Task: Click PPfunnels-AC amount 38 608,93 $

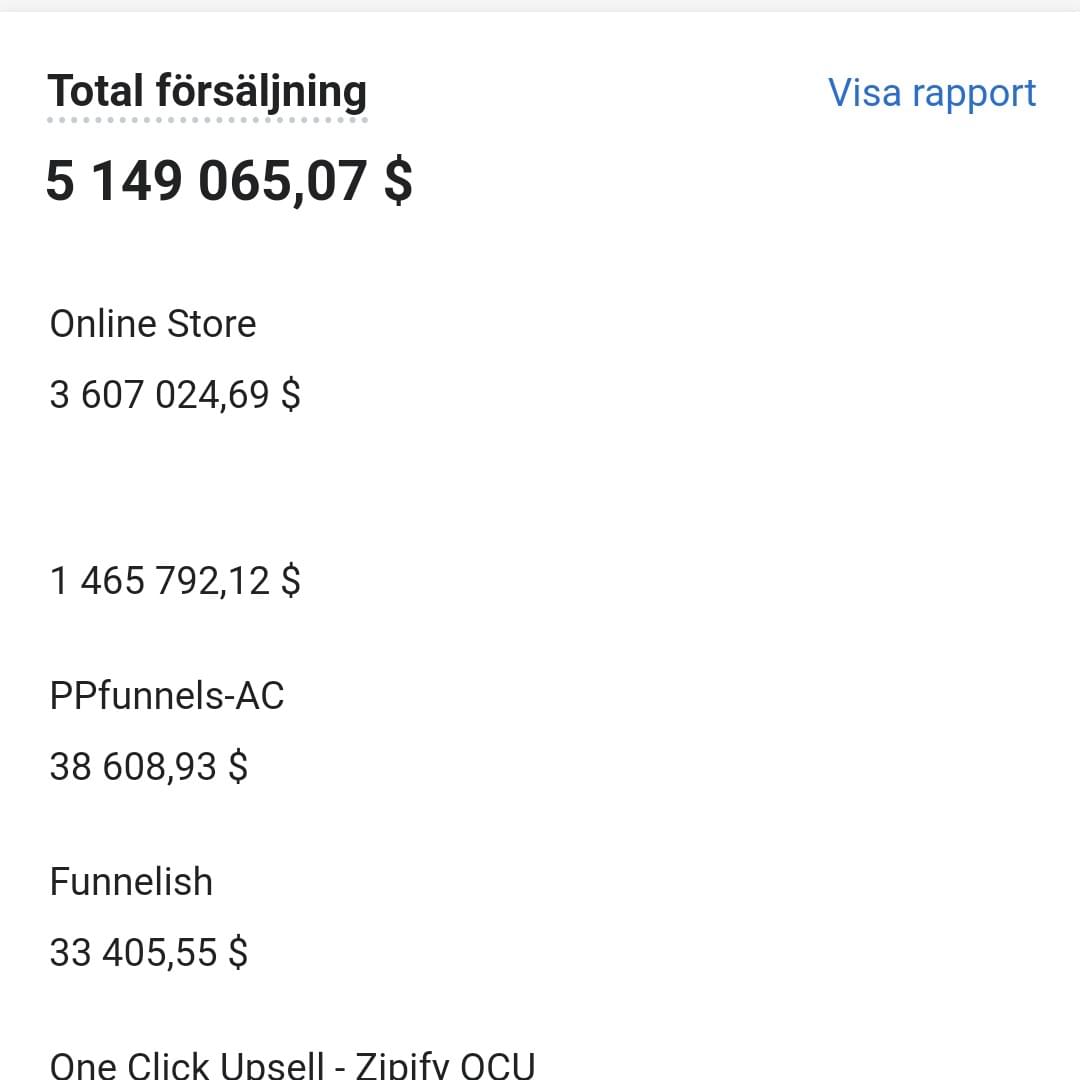Action: [148, 767]
